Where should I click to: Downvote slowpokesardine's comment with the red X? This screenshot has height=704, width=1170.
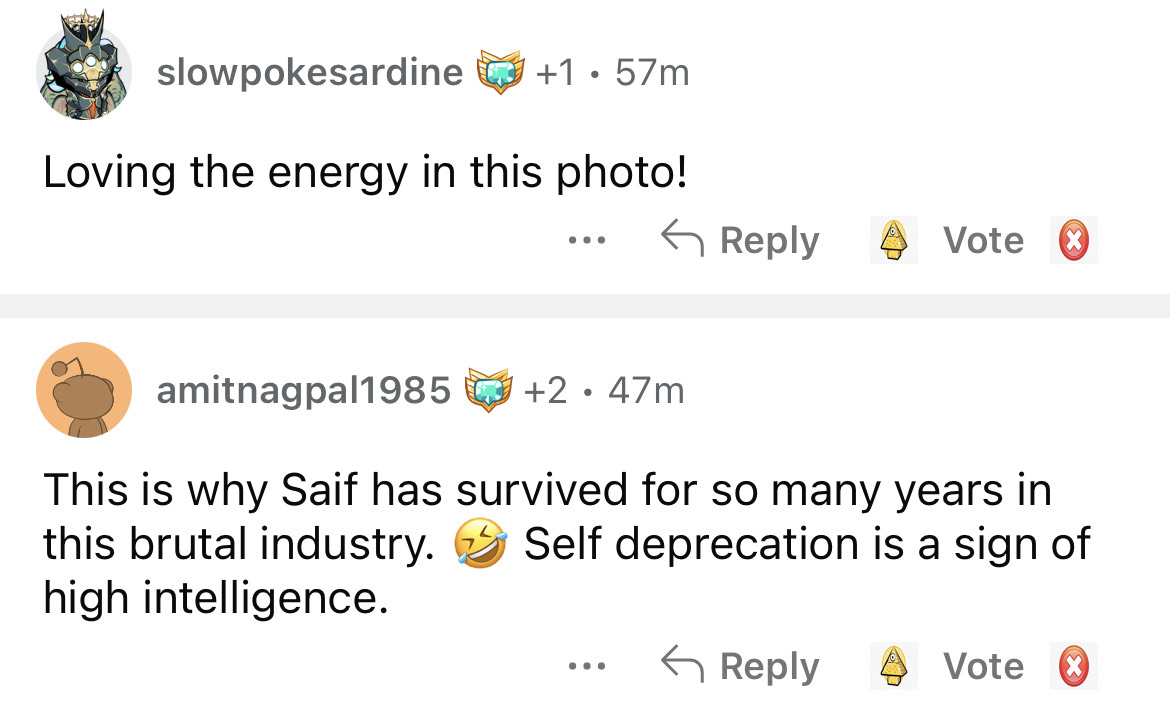point(1074,241)
